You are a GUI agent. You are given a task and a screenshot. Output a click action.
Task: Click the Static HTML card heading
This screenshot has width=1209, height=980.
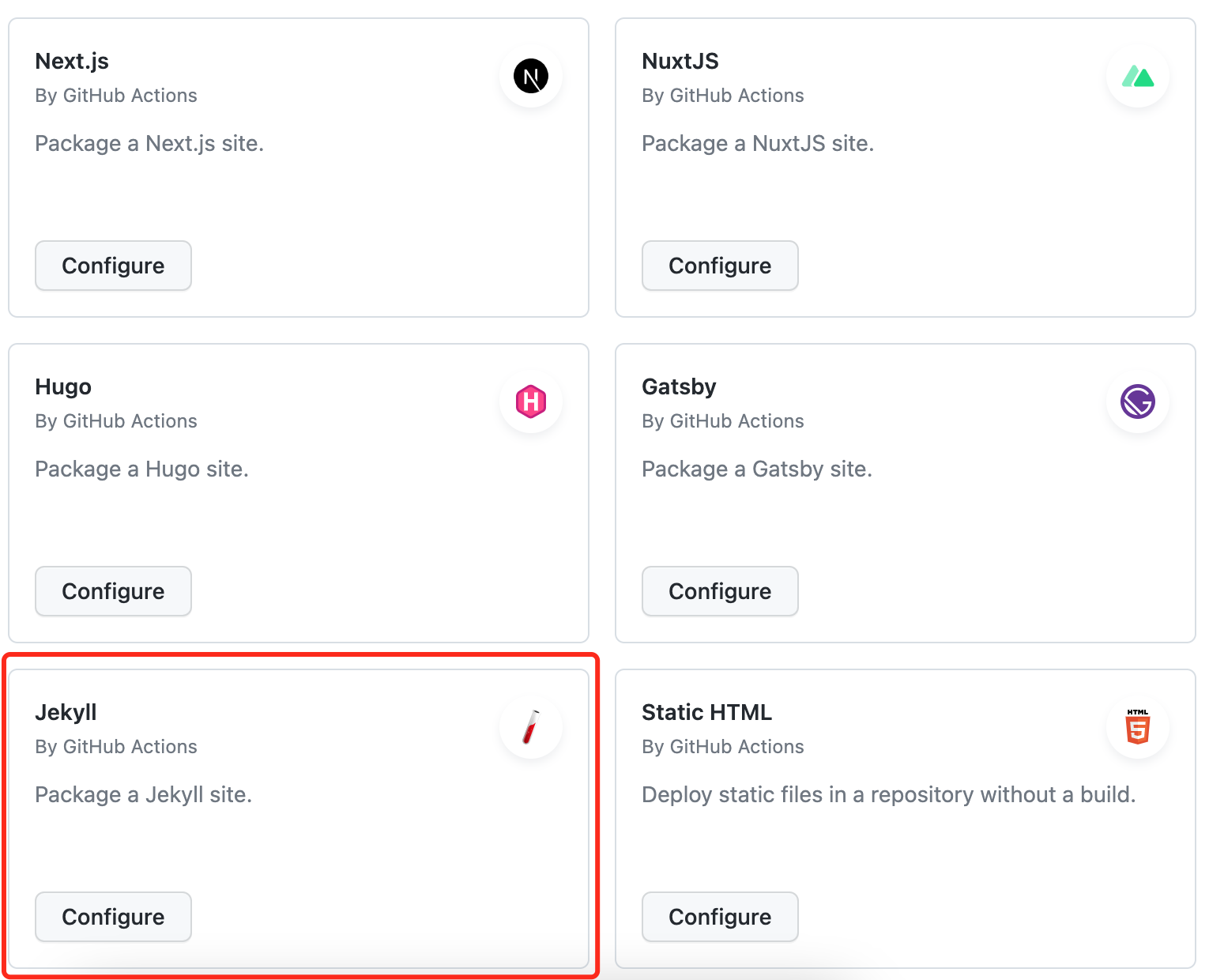(706, 713)
